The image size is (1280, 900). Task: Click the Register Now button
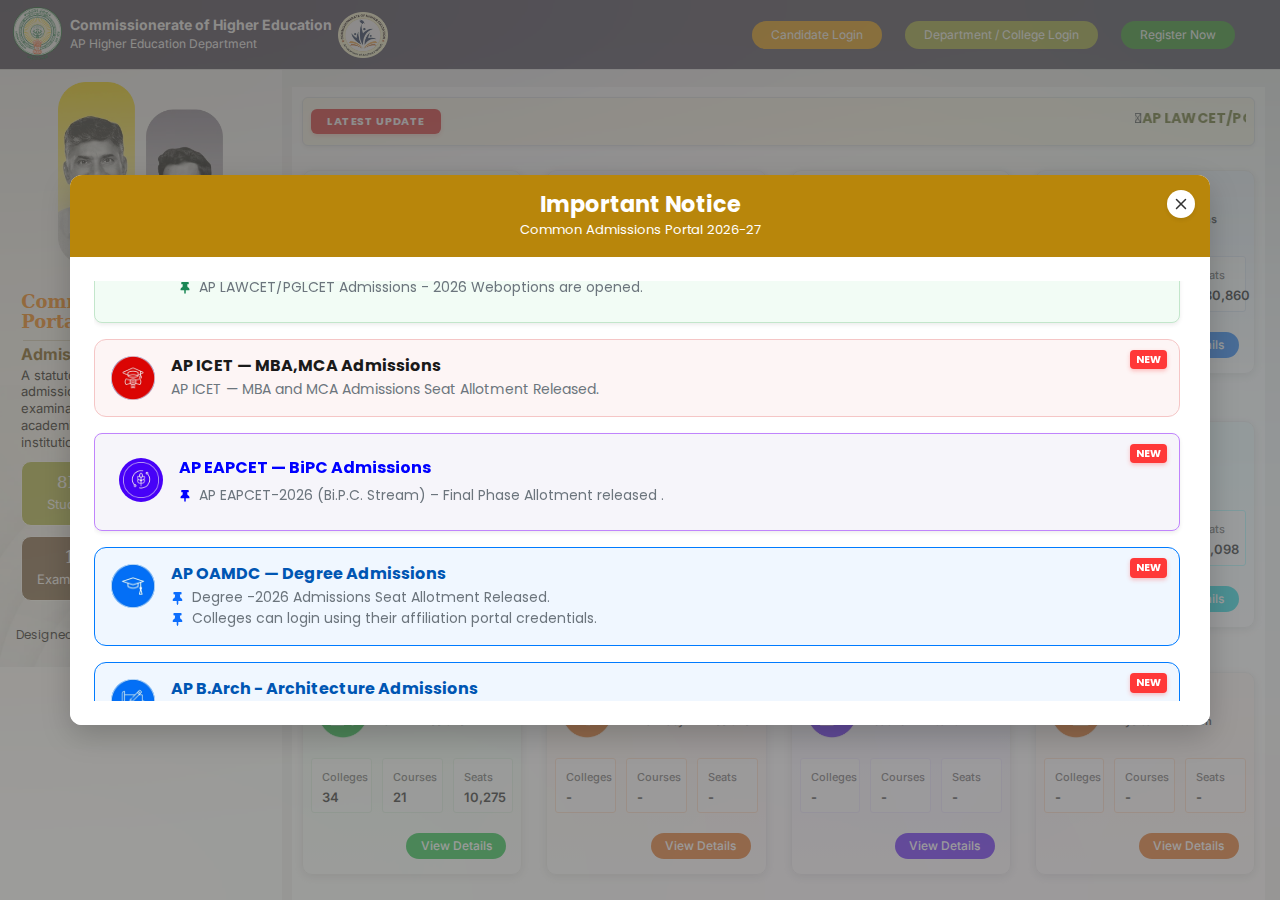click(x=1178, y=35)
